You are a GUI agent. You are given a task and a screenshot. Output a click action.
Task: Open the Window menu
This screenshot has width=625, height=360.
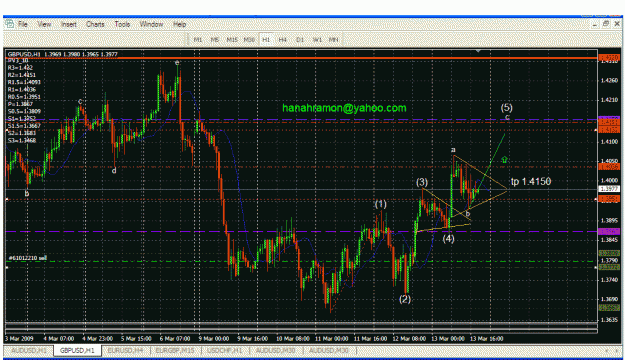pyautogui.click(x=151, y=24)
